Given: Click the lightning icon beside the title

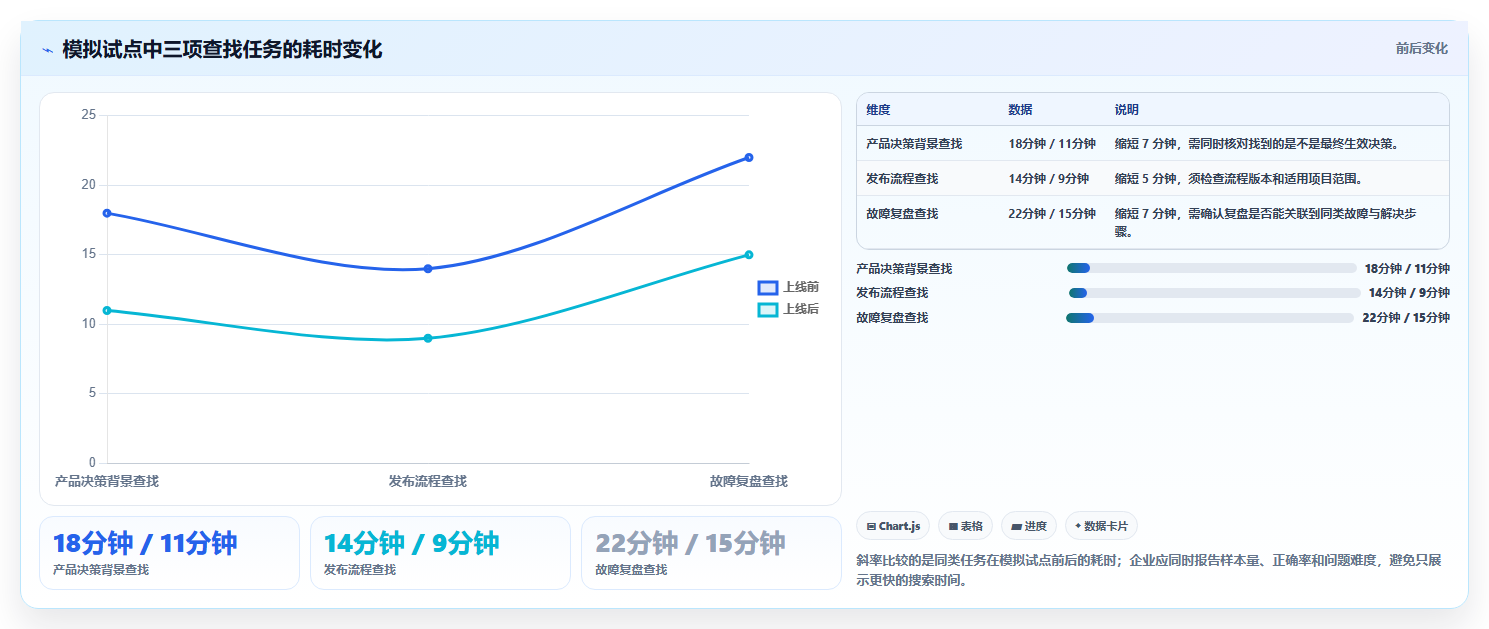Looking at the screenshot, I should tap(47, 50).
